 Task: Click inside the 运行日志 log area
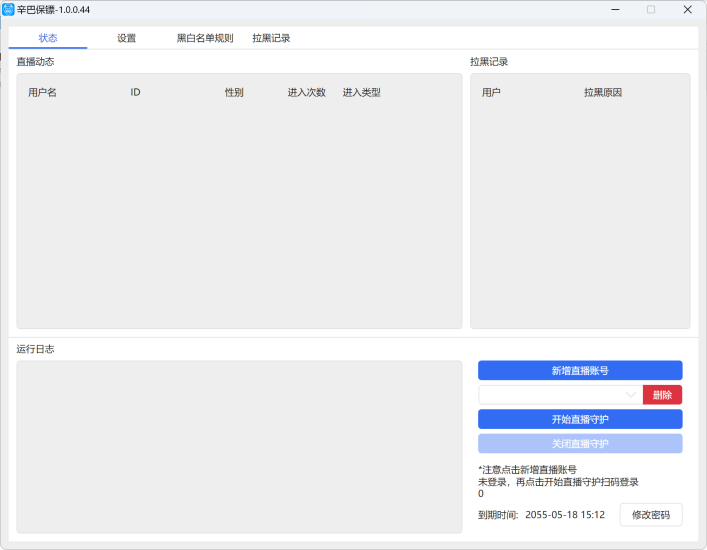(239, 447)
